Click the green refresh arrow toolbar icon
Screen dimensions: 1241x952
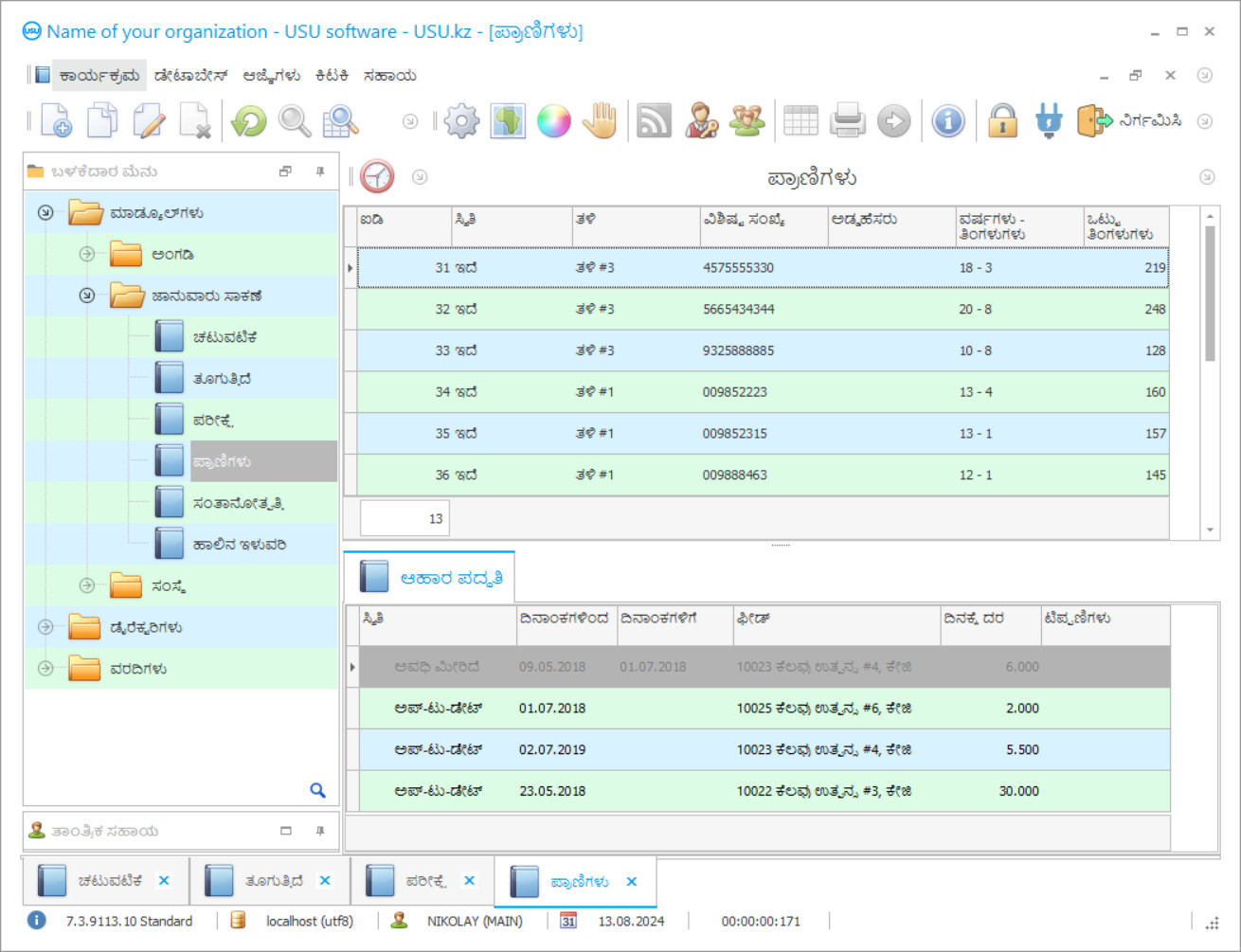(x=249, y=121)
